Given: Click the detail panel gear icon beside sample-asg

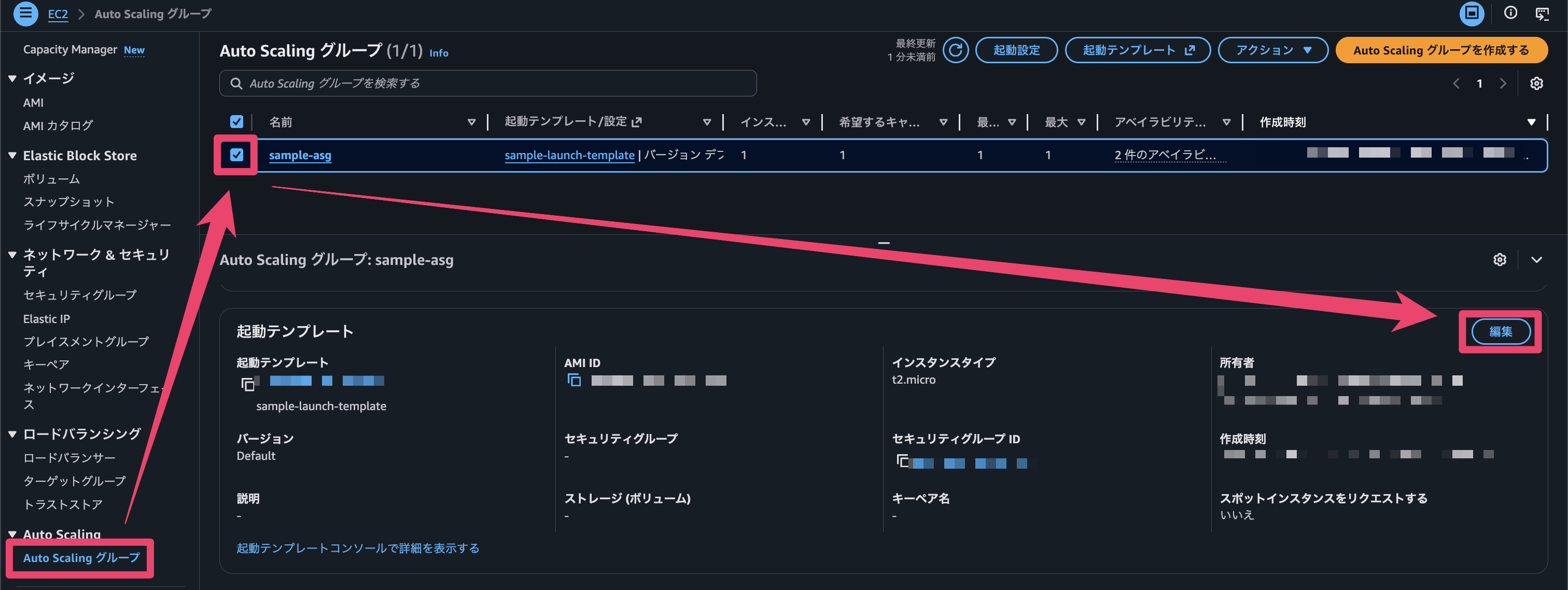Looking at the screenshot, I should point(1500,259).
